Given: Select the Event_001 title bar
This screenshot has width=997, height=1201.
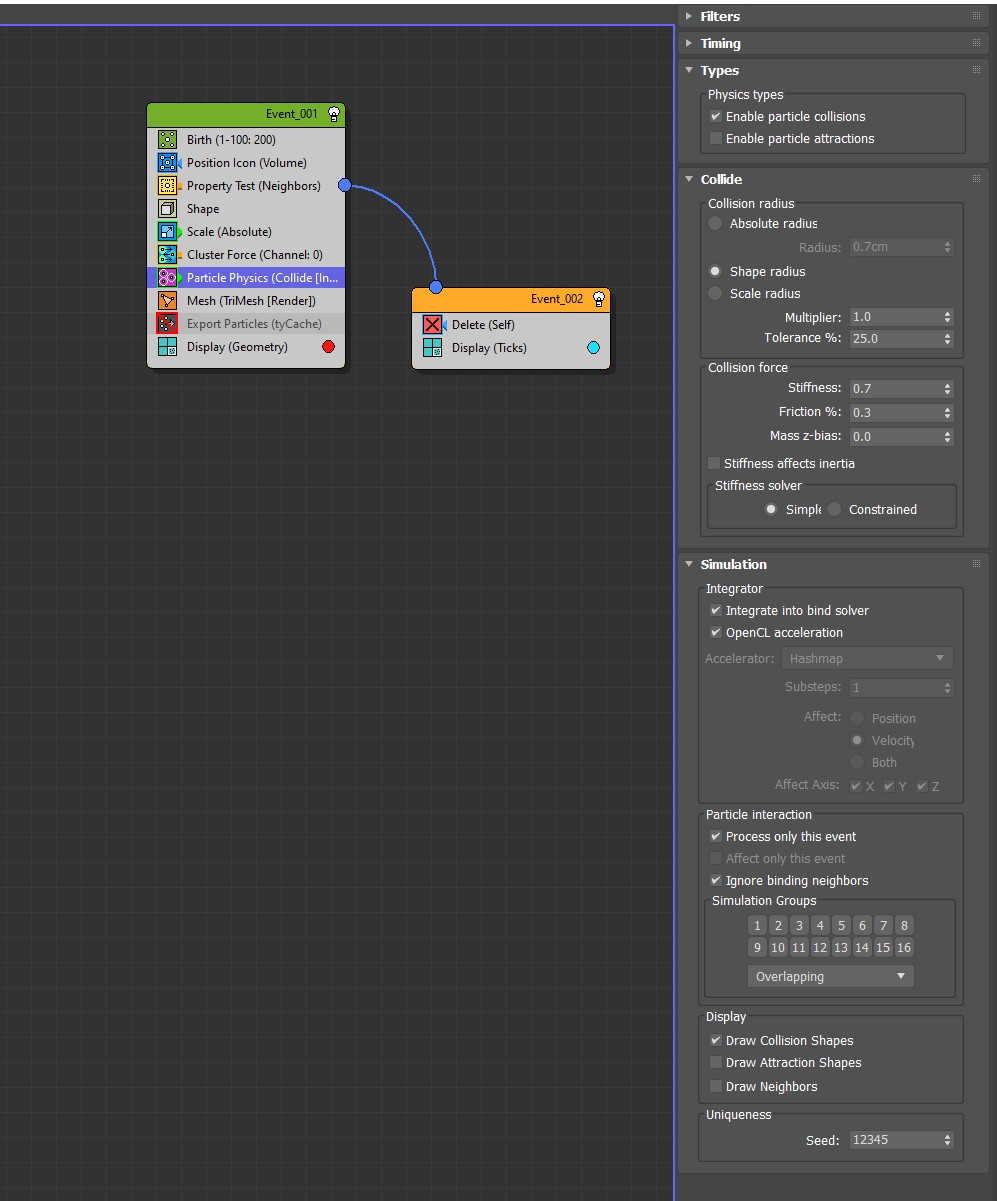Looking at the screenshot, I should pyautogui.click(x=246, y=114).
